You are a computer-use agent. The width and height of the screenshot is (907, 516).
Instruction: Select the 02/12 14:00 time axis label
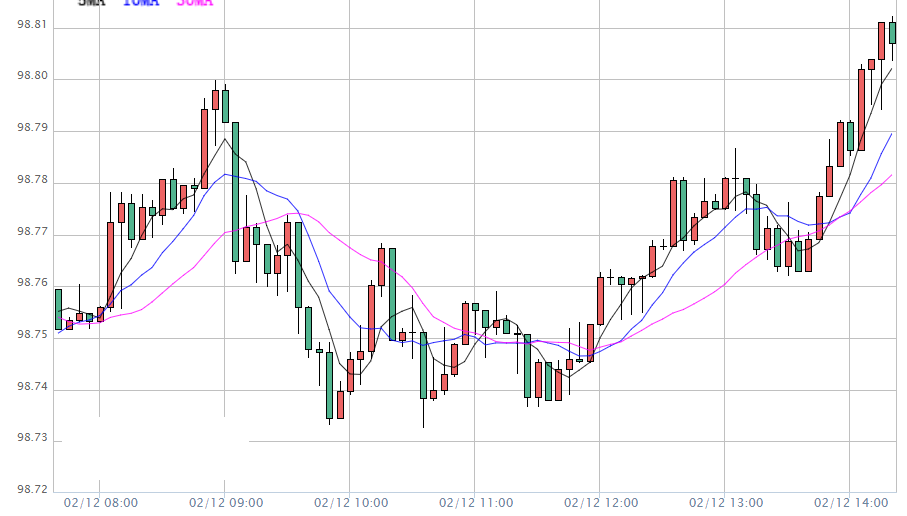pyautogui.click(x=851, y=503)
